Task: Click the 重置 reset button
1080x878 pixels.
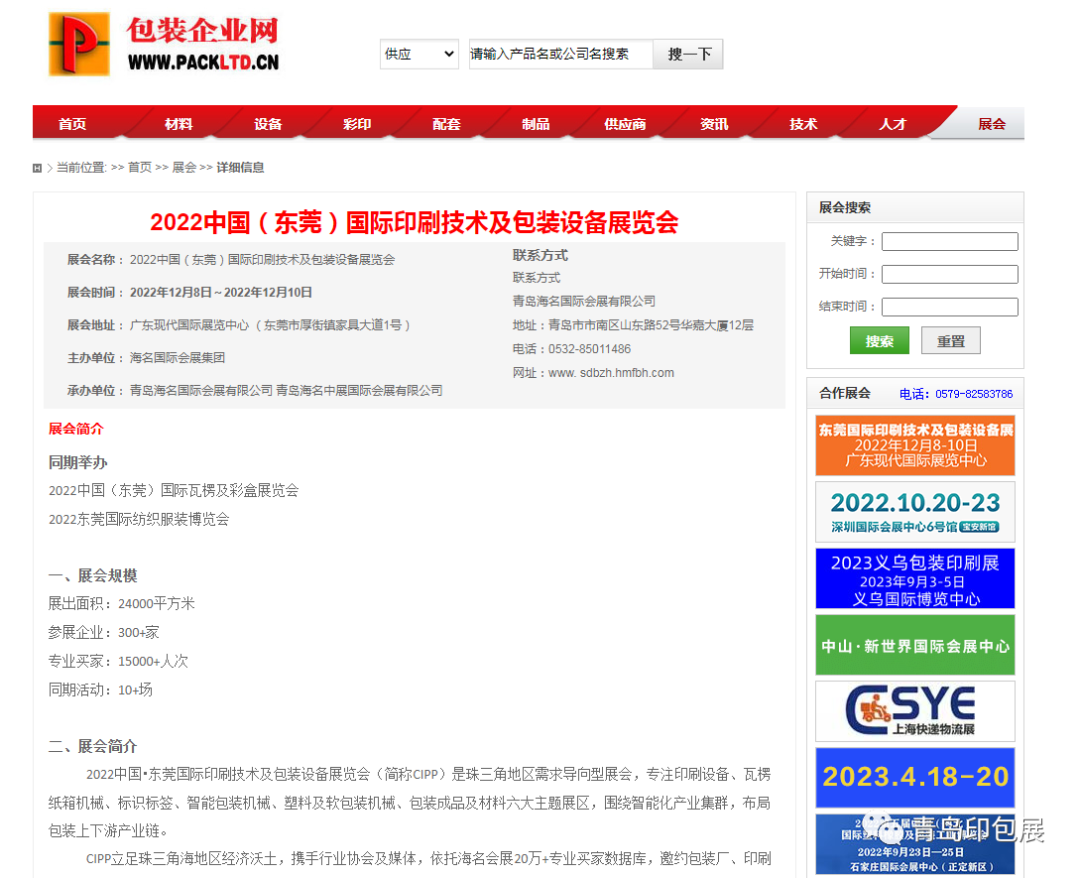Action: pyautogui.click(x=951, y=341)
